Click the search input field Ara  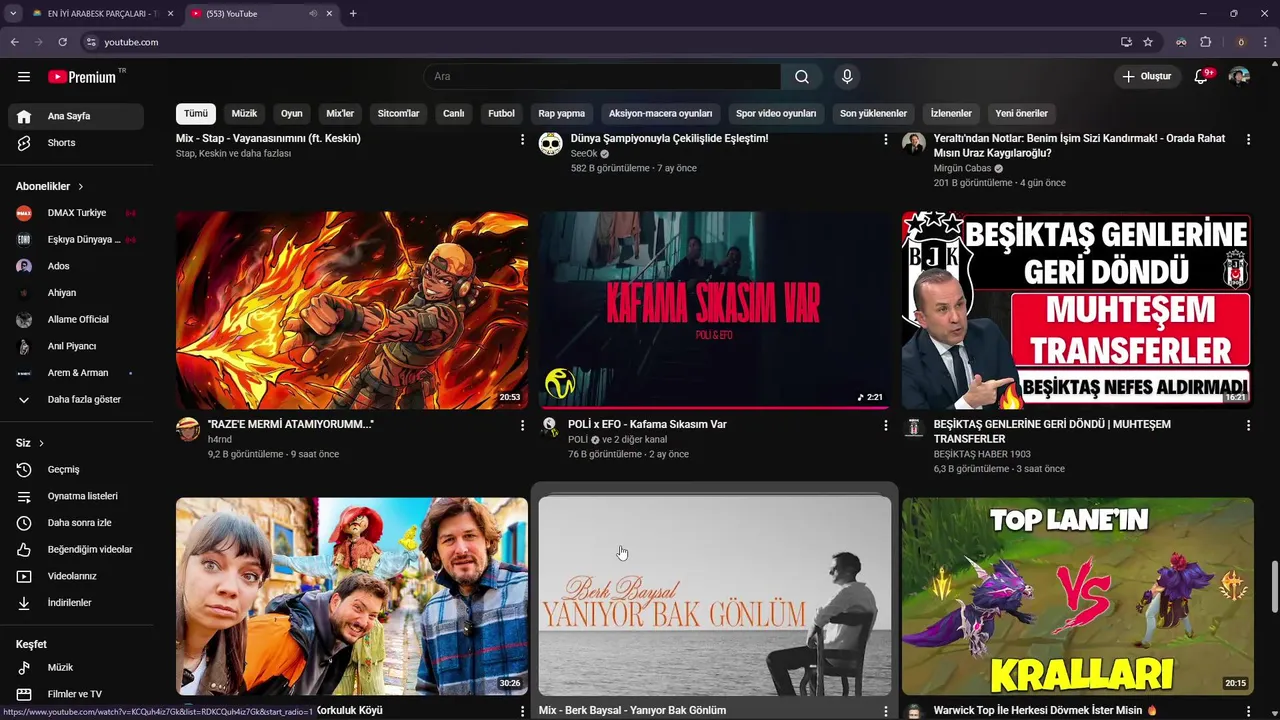(602, 77)
